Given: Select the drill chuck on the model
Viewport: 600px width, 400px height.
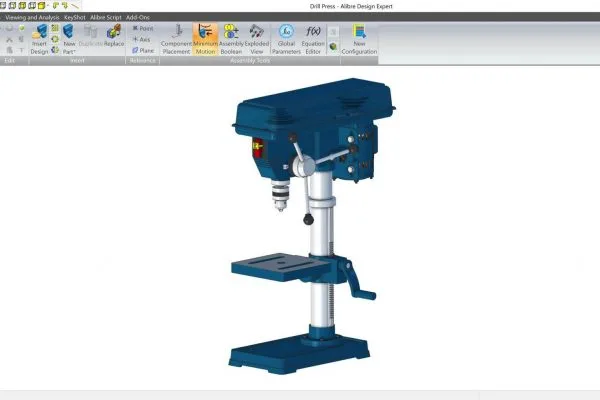Looking at the screenshot, I should (280, 195).
